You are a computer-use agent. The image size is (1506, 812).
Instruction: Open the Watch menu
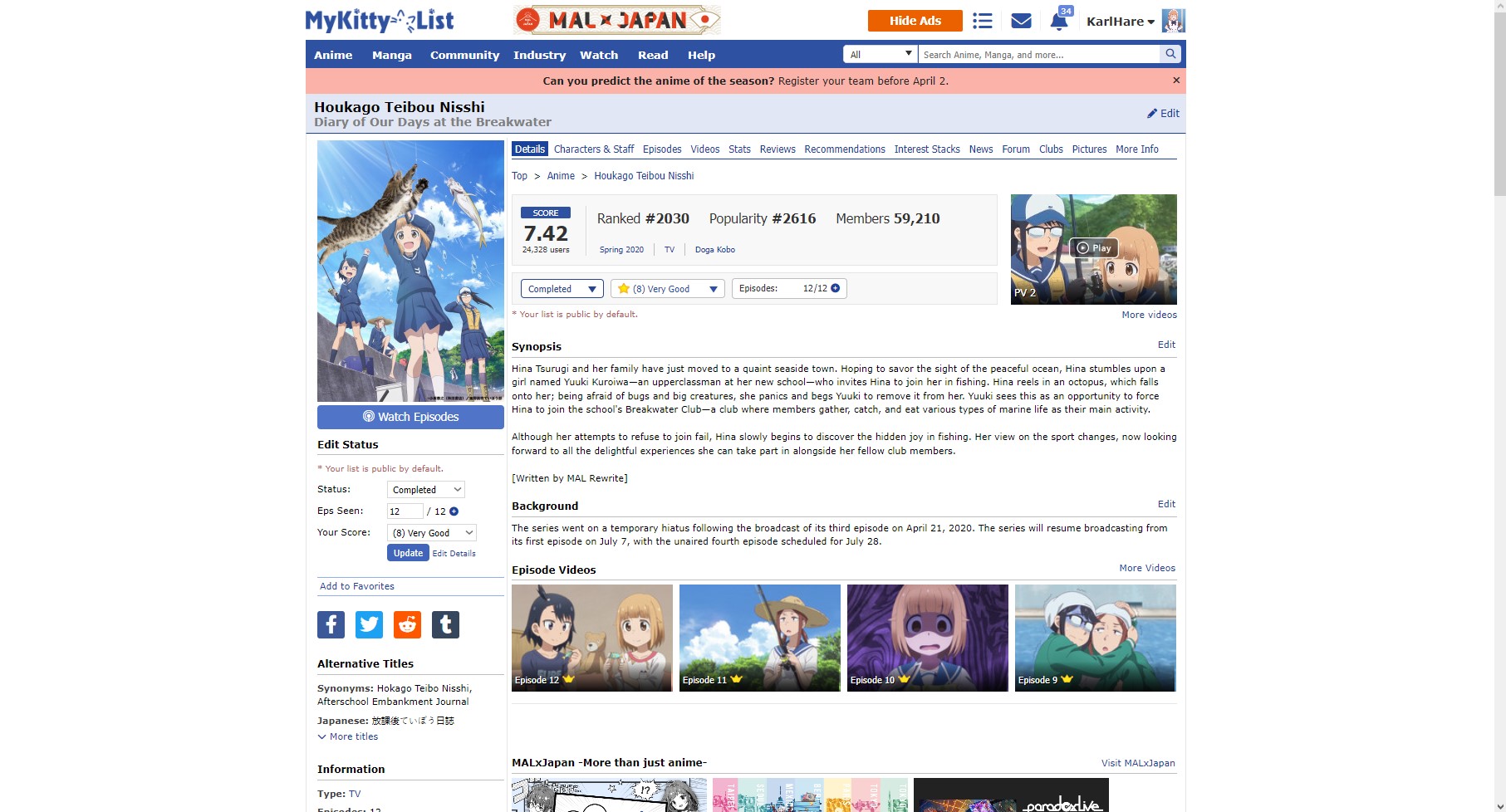(x=599, y=55)
